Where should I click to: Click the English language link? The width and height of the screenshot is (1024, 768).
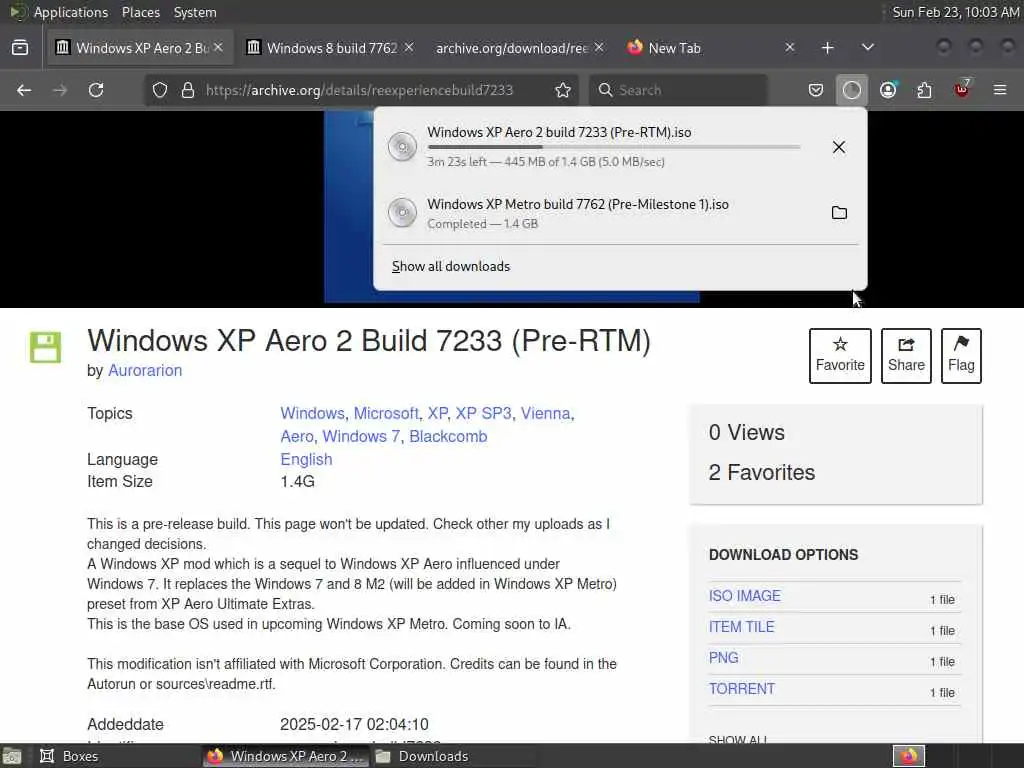pos(306,459)
